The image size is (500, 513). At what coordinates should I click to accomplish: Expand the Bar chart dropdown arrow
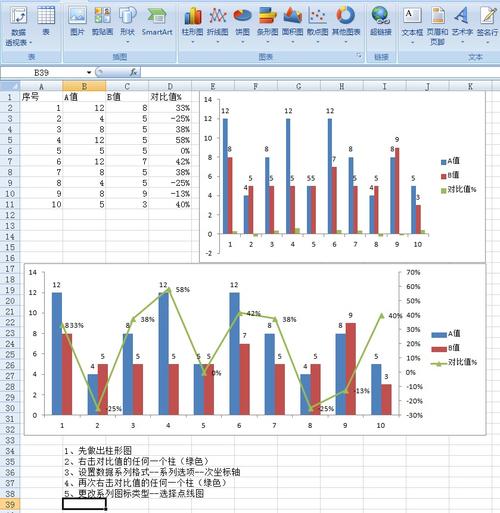[267, 42]
